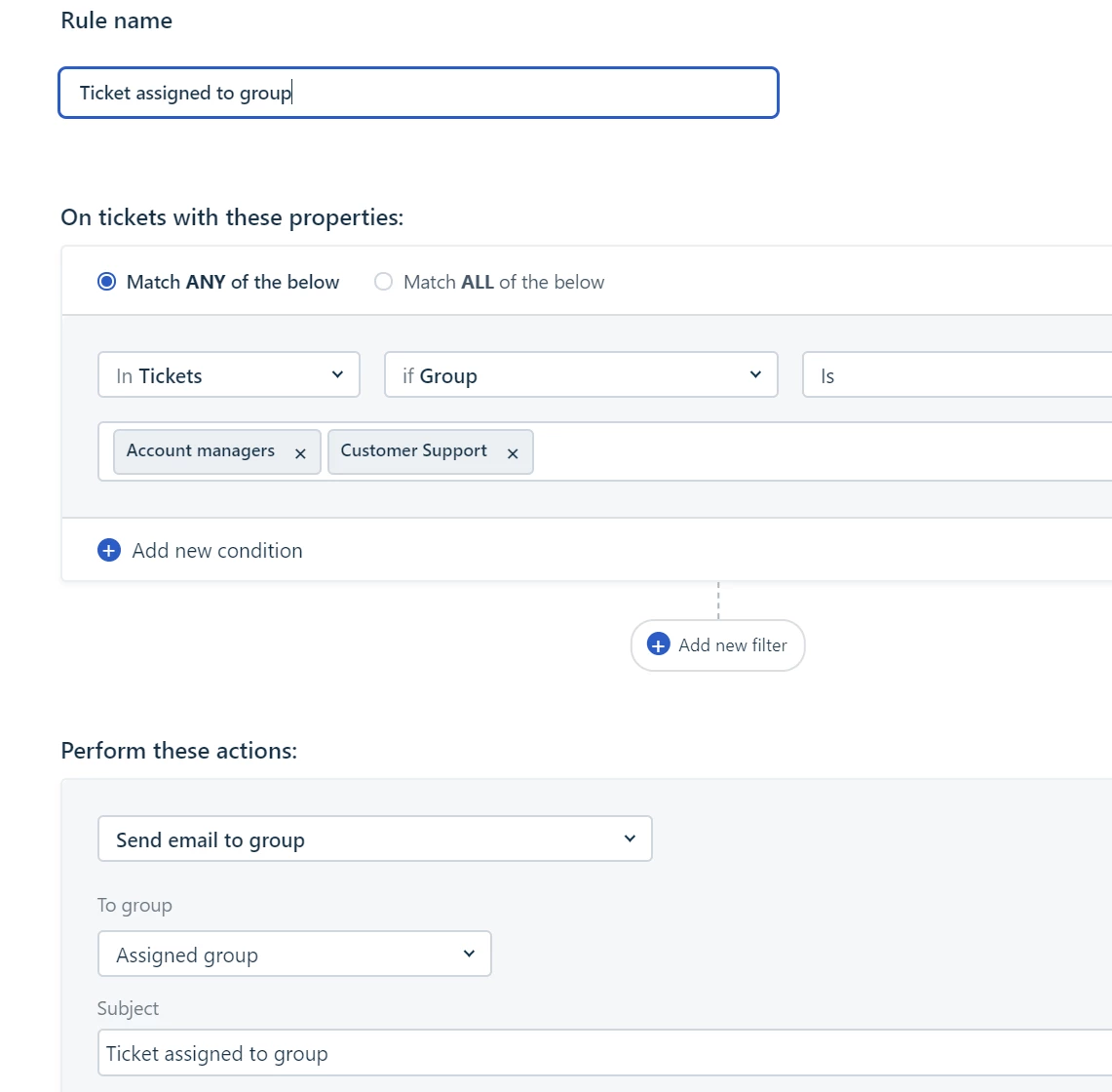The height and width of the screenshot is (1092, 1112).
Task: Click the Customer Support tag label
Action: click(413, 450)
